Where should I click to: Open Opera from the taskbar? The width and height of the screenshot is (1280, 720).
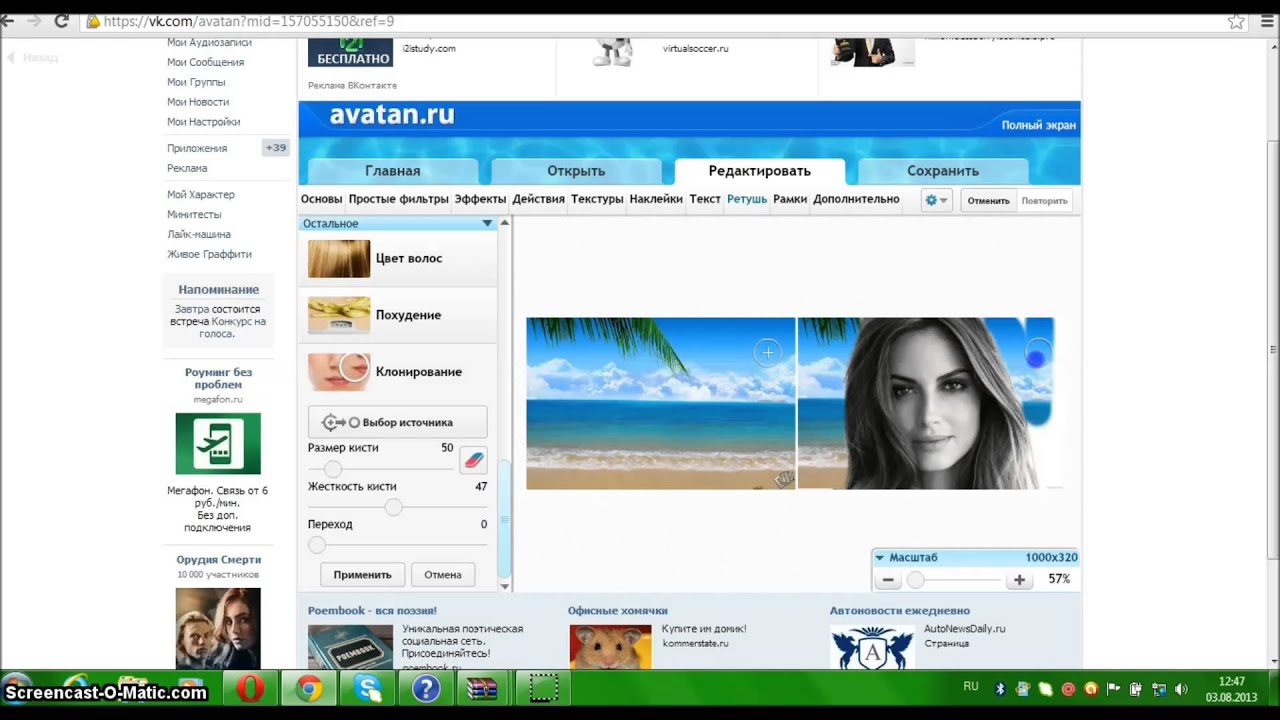coord(250,689)
